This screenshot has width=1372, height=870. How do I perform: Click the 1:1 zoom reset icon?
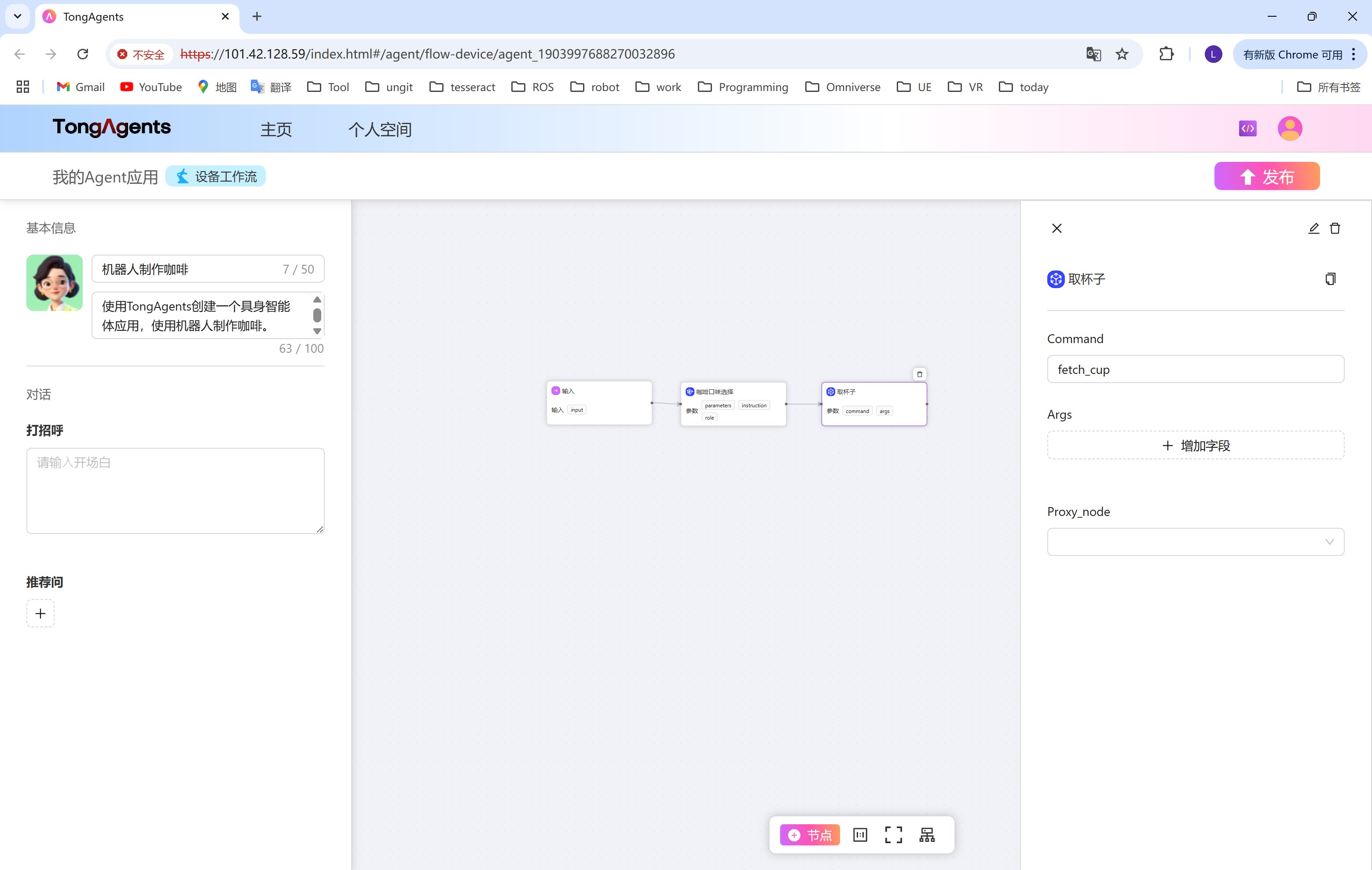point(860,835)
